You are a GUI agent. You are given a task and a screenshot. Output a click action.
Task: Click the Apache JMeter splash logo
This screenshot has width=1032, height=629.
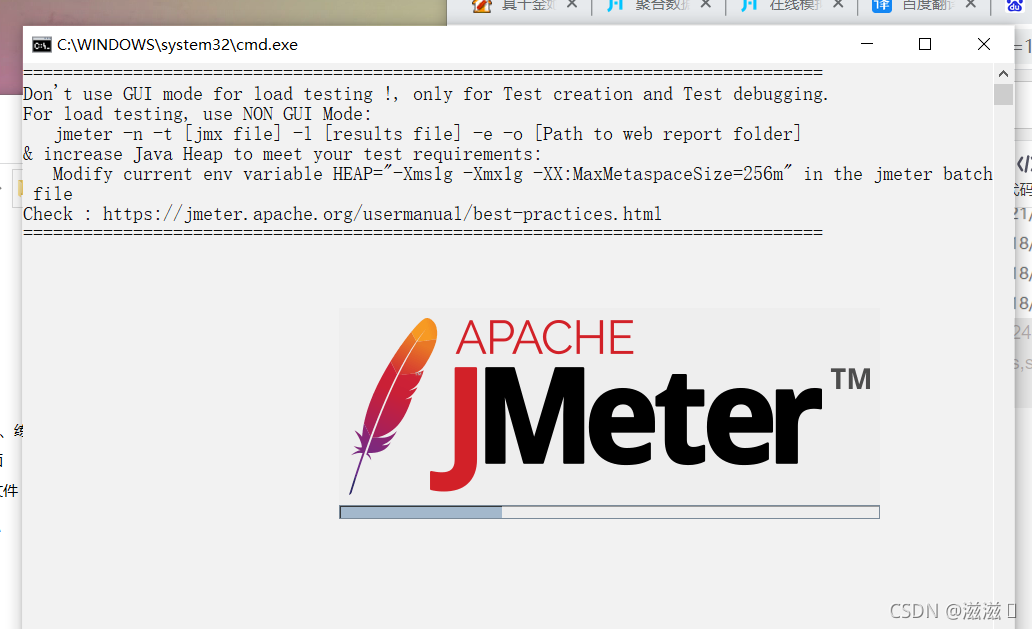point(609,406)
